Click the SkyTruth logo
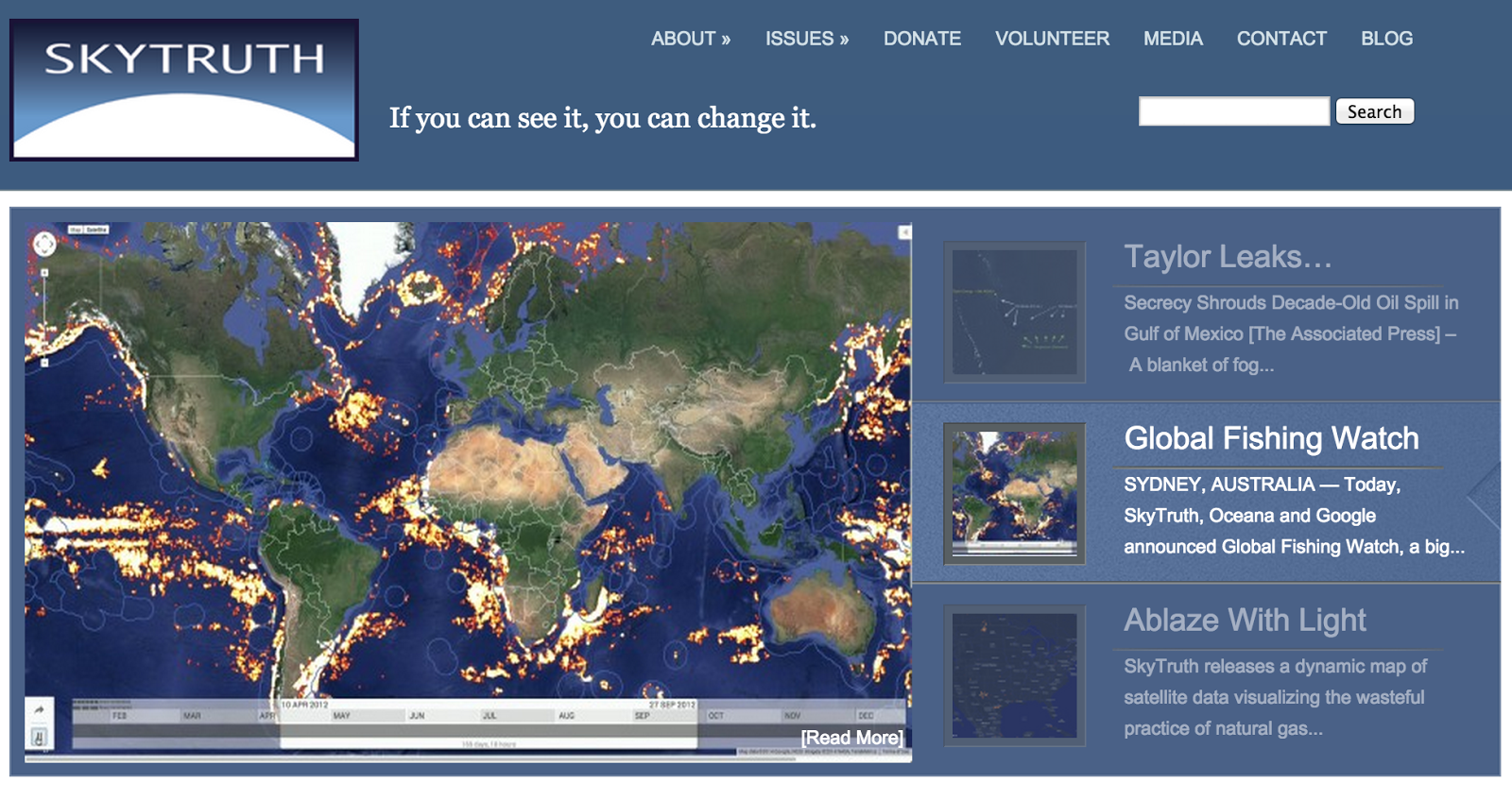This screenshot has height=800, width=1512. tap(184, 90)
